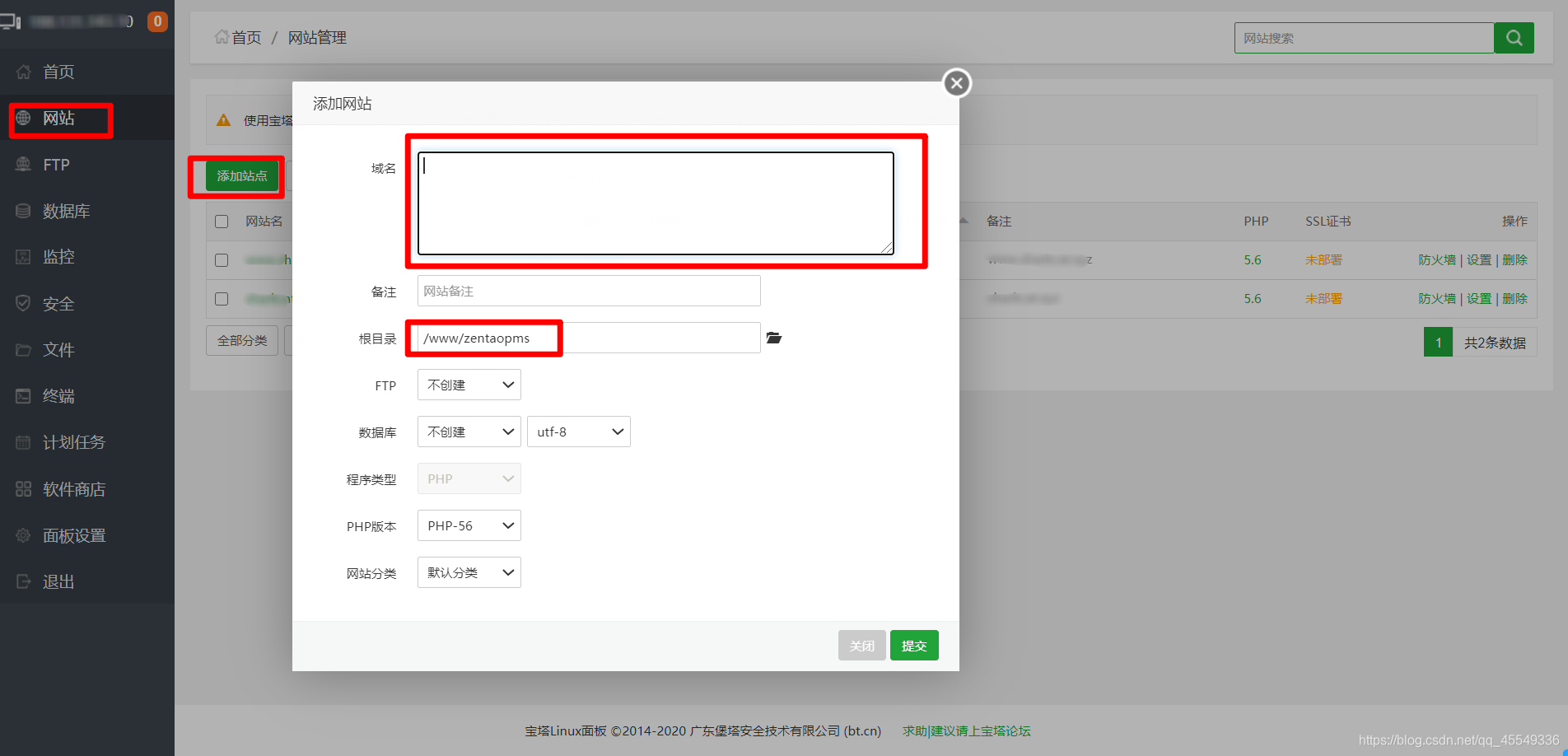Click the 根目录 /www/zentaopms input field
This screenshot has width=1568, height=756.
pos(589,338)
